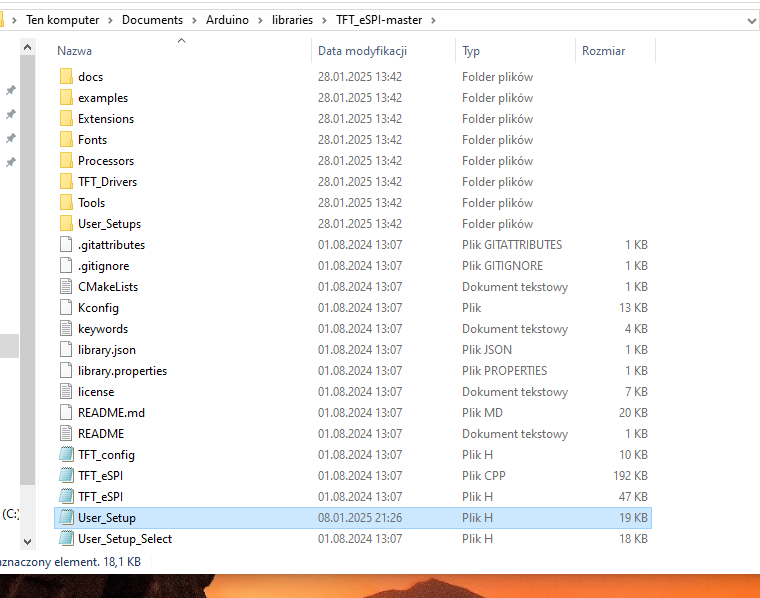Click the first quick access pin icon
Image resolution: width=760 pixels, height=598 pixels.
(x=11, y=90)
